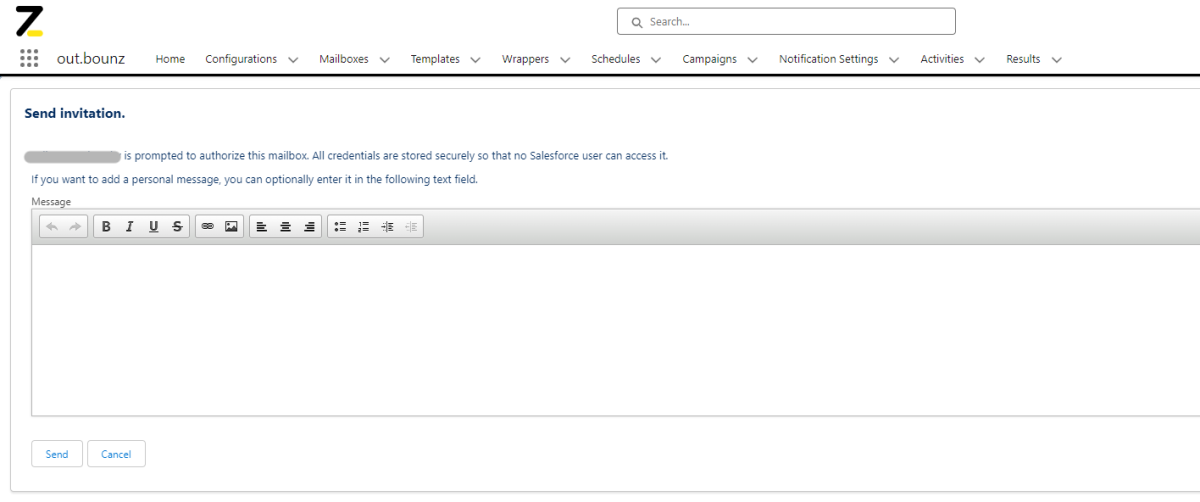Open the Results tab
Screen dimensions: 1200x502
(x=1023, y=59)
